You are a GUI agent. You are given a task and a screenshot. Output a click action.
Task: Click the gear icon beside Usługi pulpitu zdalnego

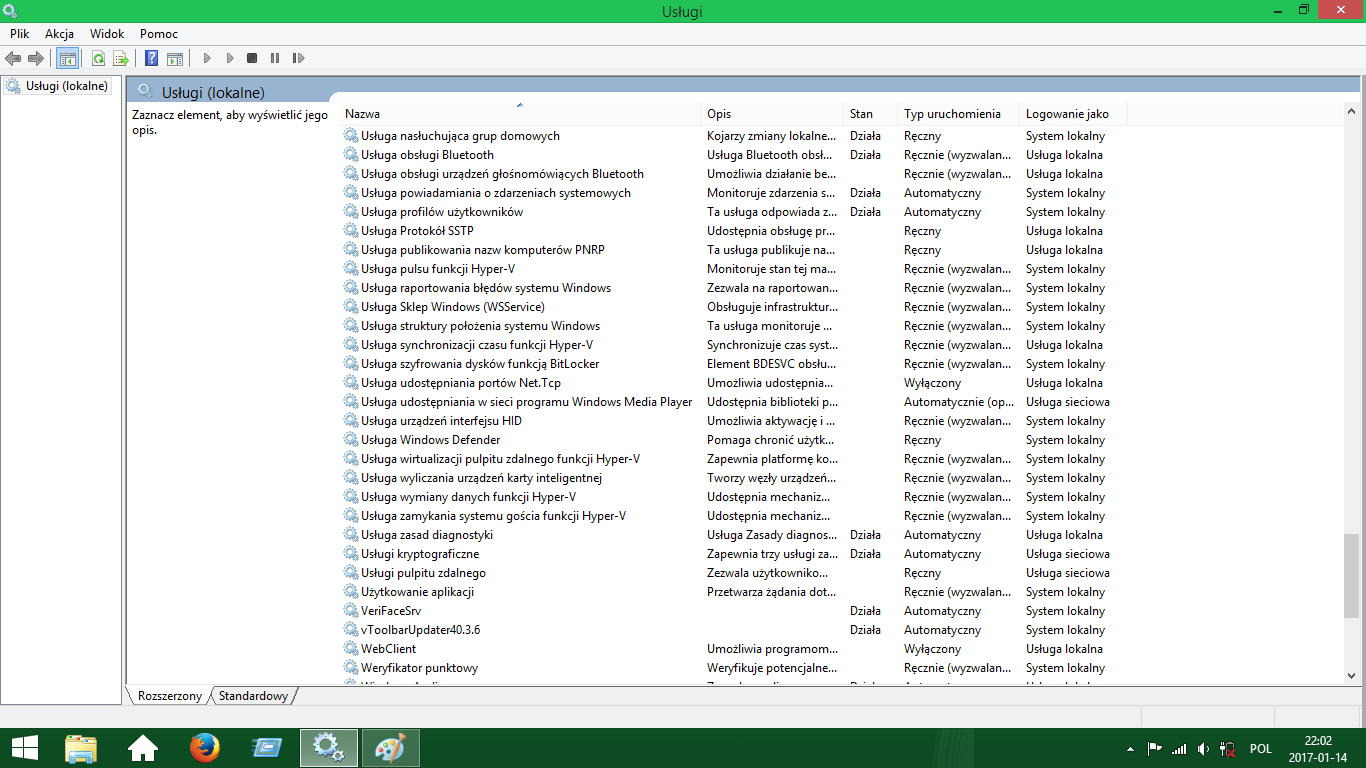351,573
